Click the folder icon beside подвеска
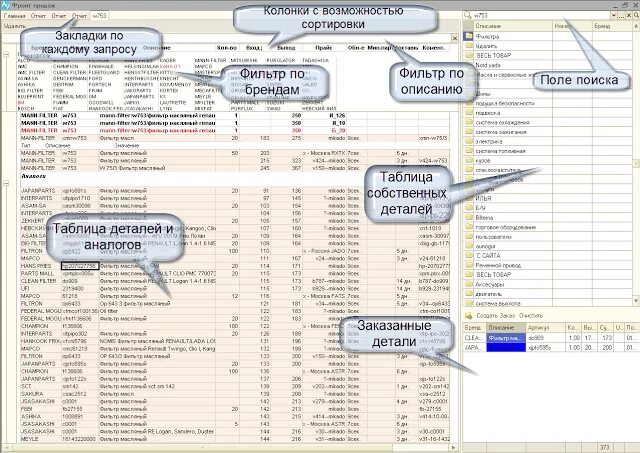 point(469,113)
